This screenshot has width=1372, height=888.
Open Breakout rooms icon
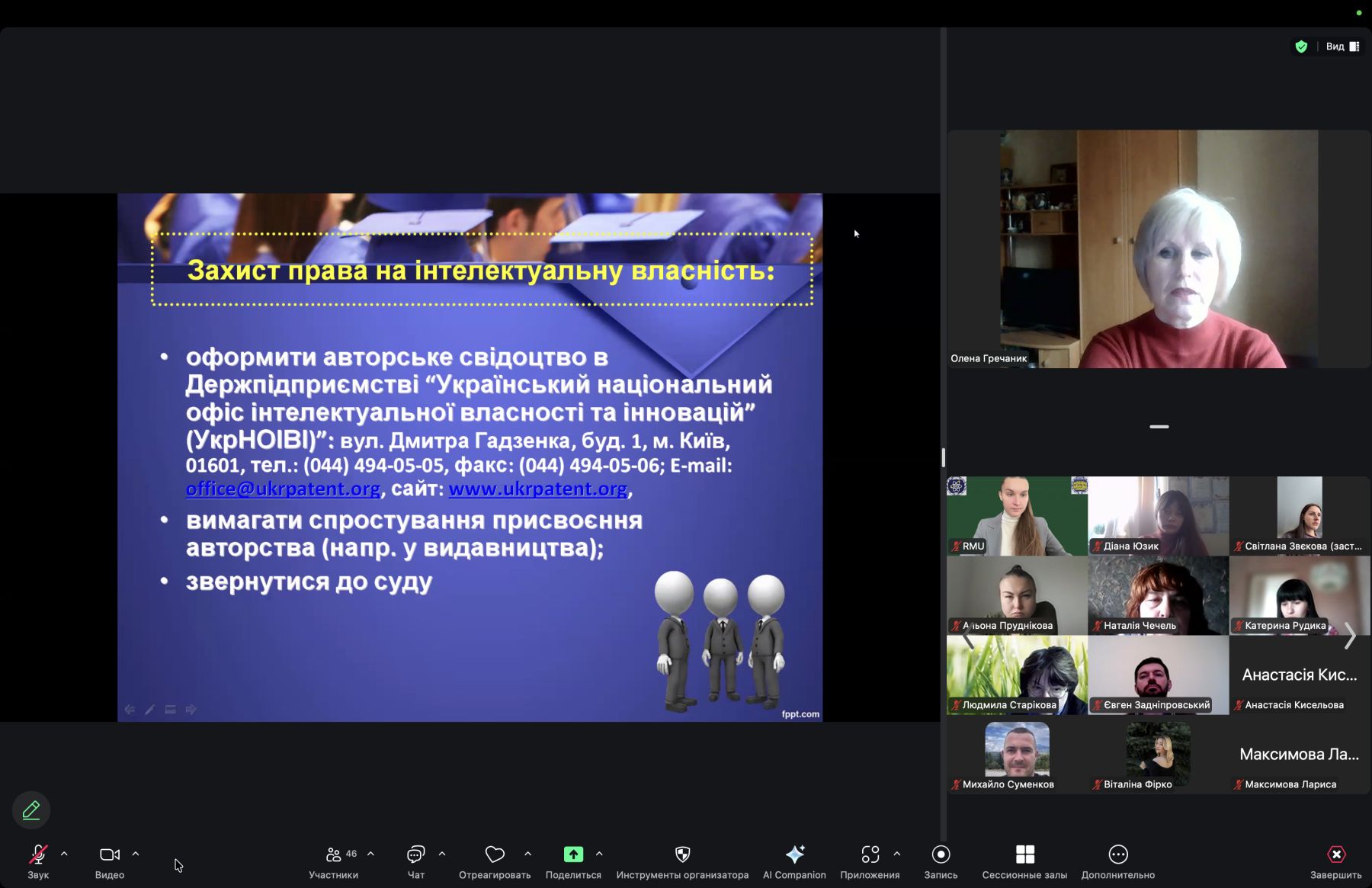click(1024, 854)
